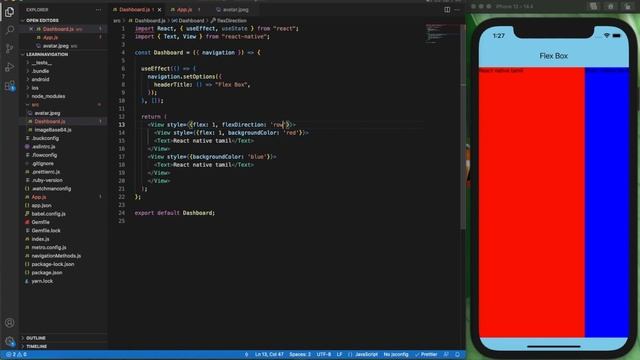Viewport: 640px width, 360px height.
Task: Open app.json file
Action: tap(41, 205)
